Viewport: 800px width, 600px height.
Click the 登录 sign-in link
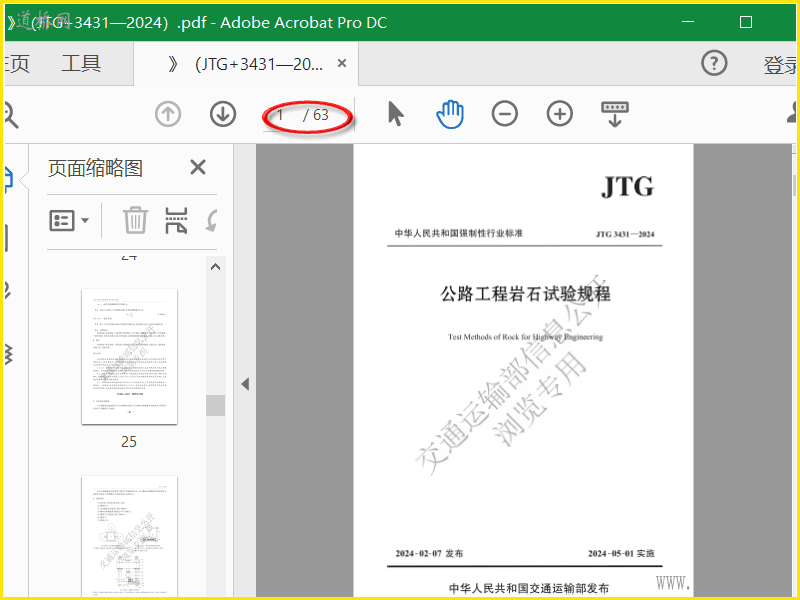click(x=780, y=65)
